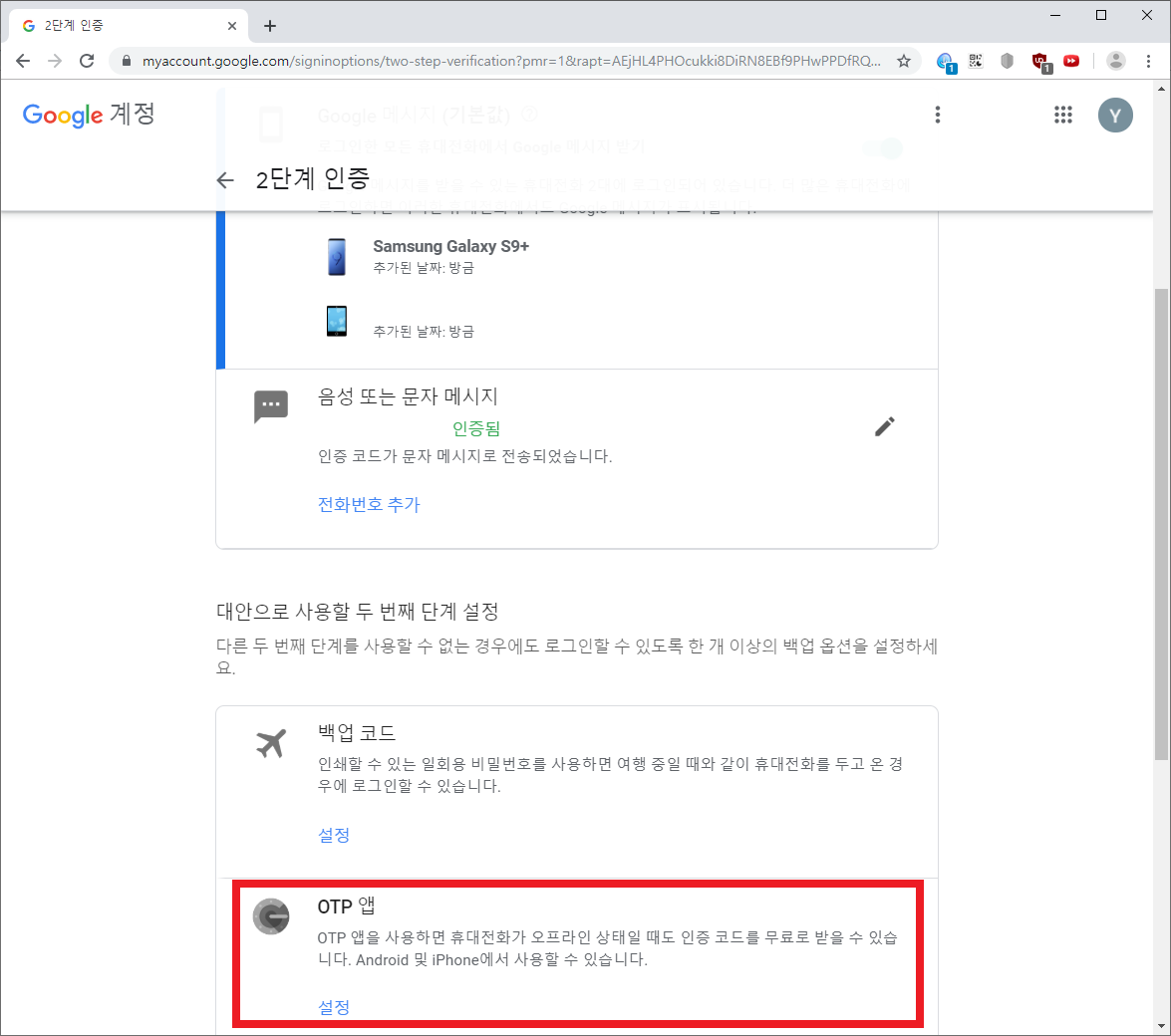Image resolution: width=1171 pixels, height=1036 pixels.
Task: Maximize the Chrome window
Action: point(1101,15)
